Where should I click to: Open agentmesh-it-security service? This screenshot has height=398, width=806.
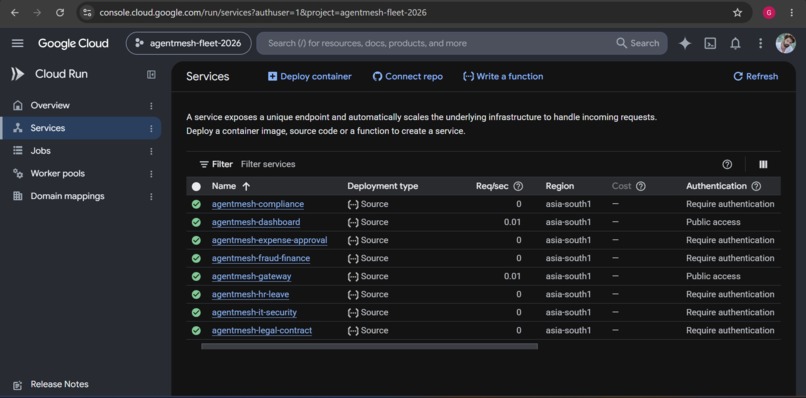point(254,312)
